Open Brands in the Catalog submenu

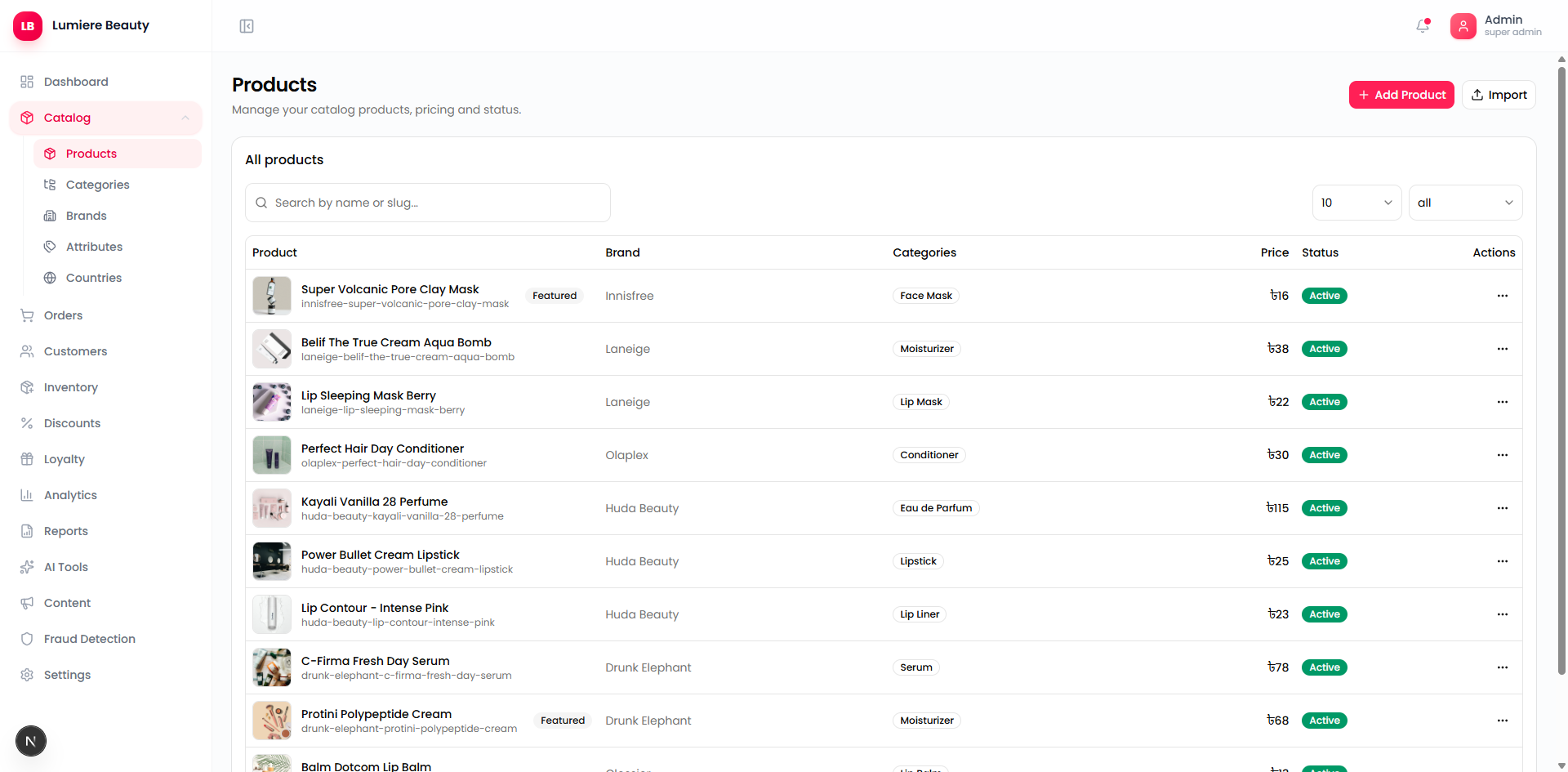118,216
